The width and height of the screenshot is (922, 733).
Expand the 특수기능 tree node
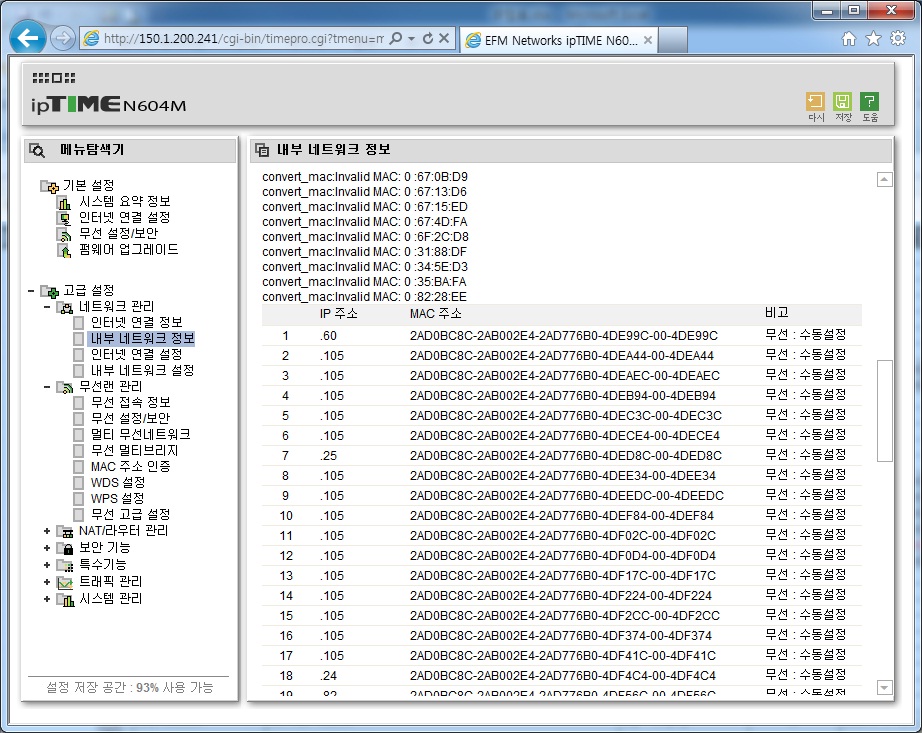click(x=47, y=565)
